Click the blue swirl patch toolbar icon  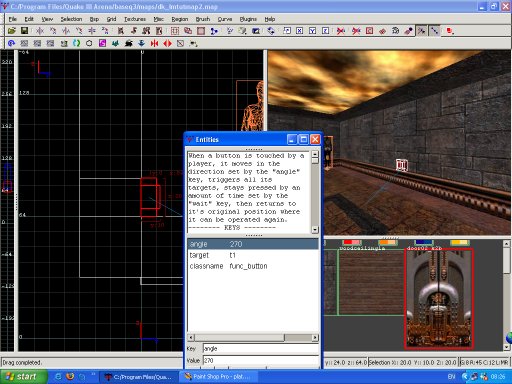click(12, 43)
